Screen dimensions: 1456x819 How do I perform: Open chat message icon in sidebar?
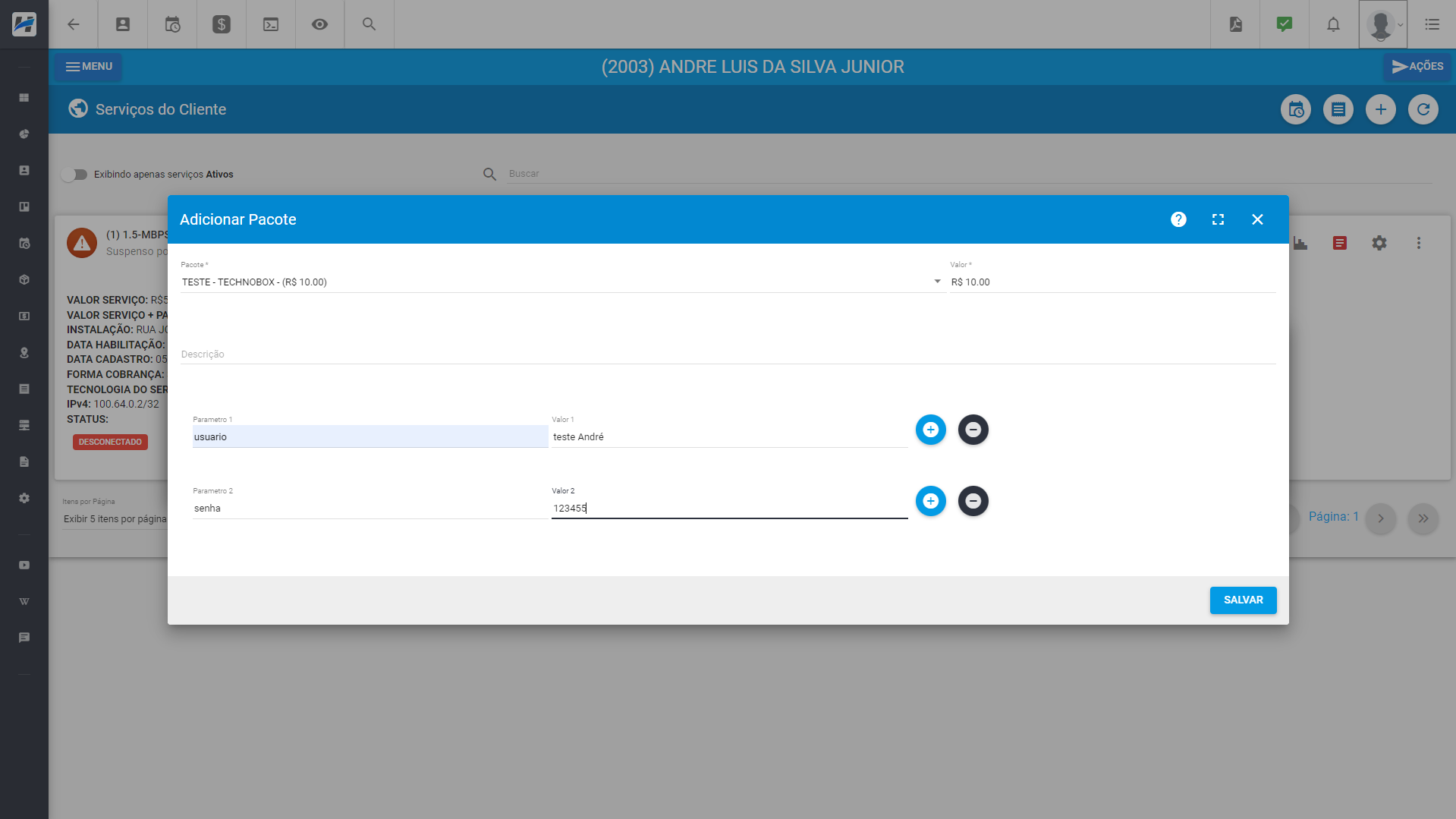click(24, 638)
